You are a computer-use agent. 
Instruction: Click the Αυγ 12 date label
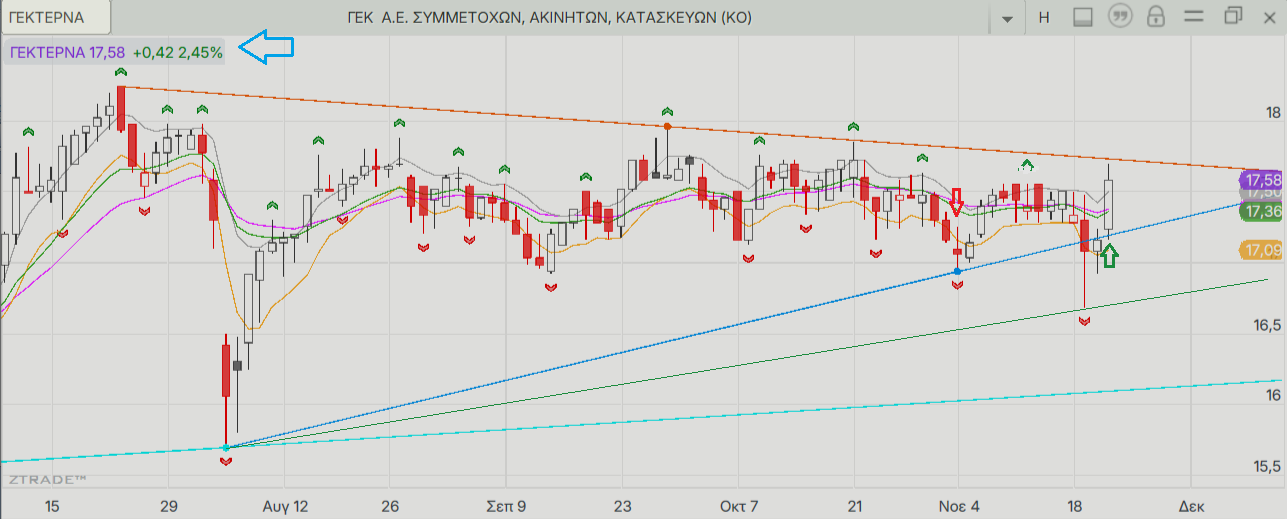tap(285, 505)
